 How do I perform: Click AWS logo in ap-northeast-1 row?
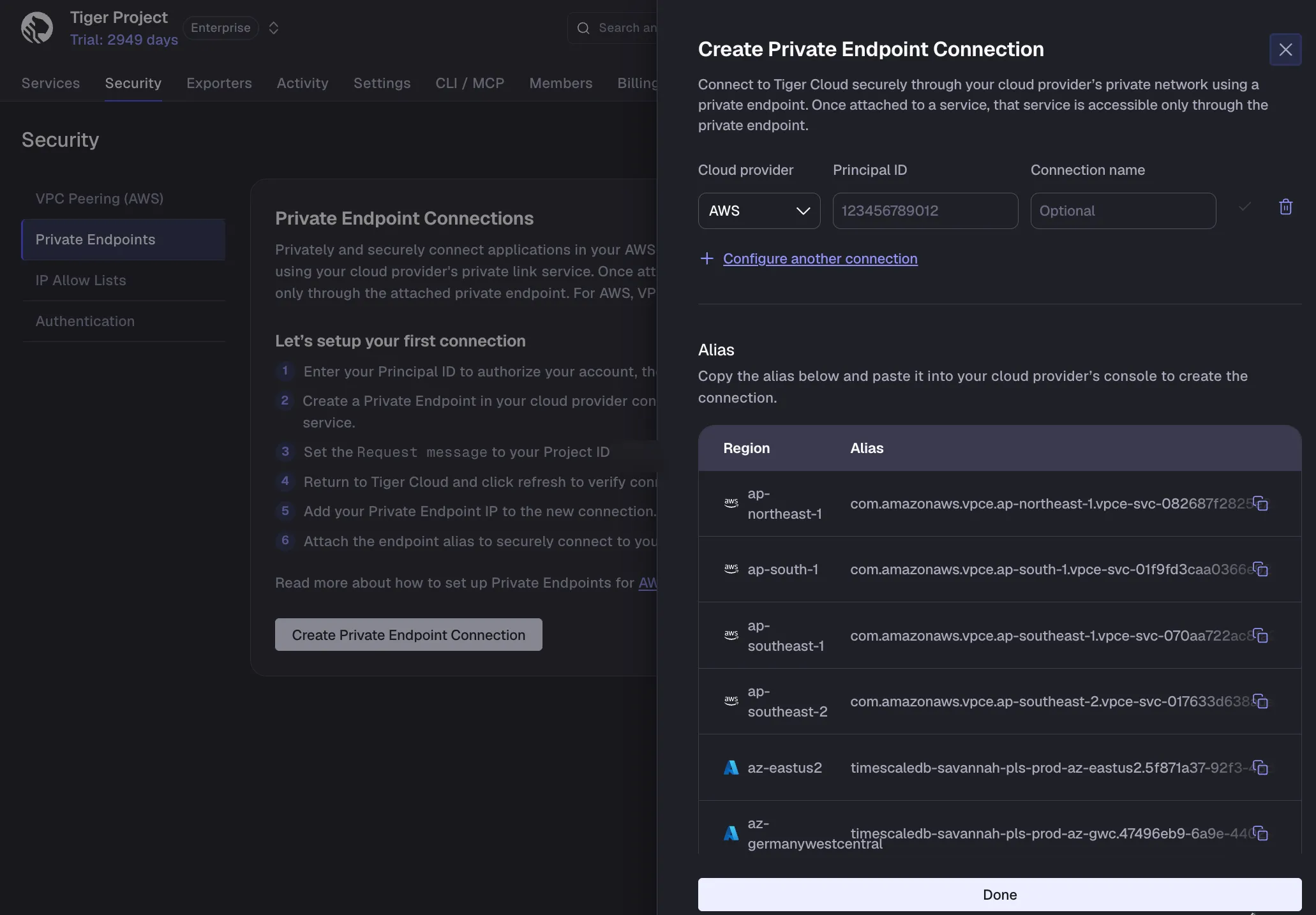[731, 503]
